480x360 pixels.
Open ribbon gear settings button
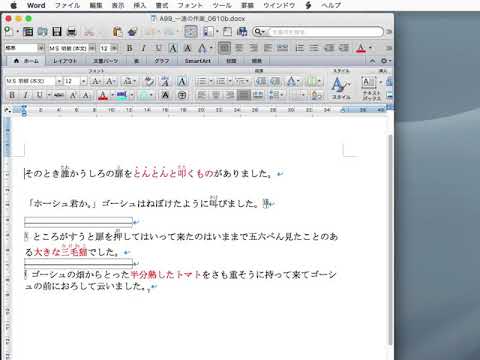[385, 61]
